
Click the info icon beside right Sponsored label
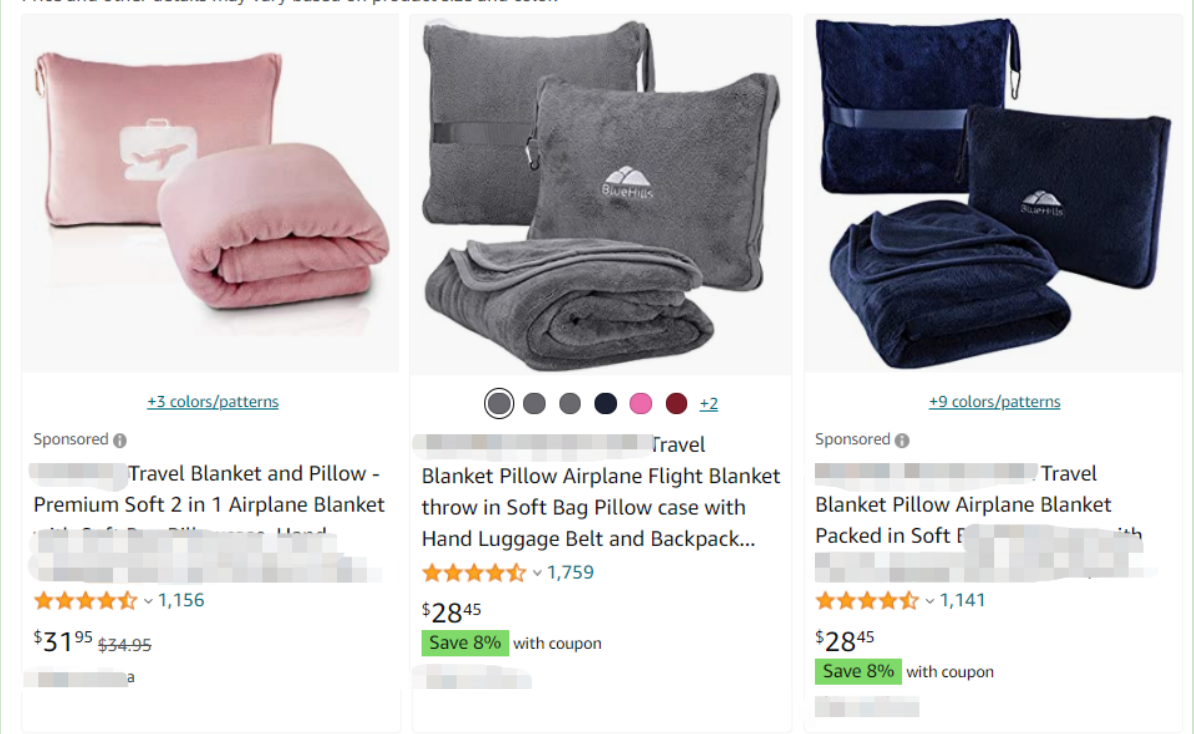click(x=902, y=440)
